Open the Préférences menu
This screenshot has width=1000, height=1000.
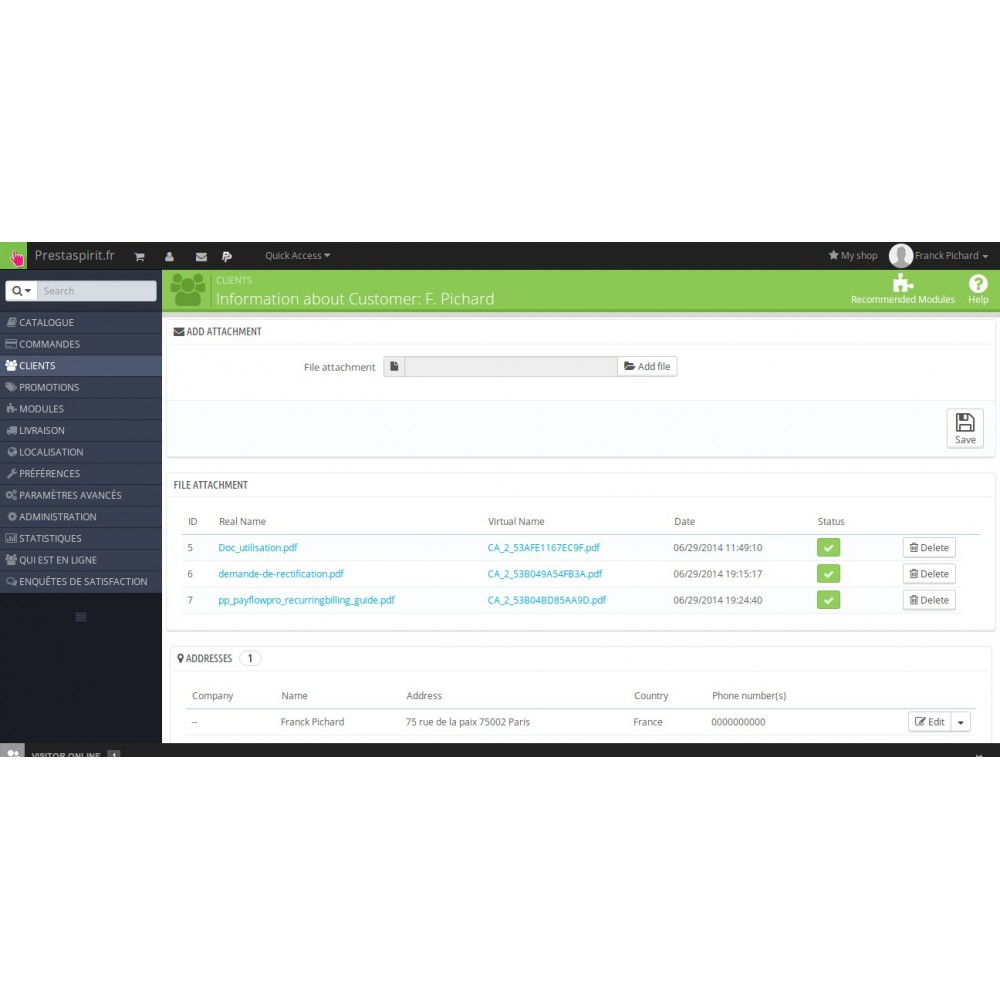point(80,474)
